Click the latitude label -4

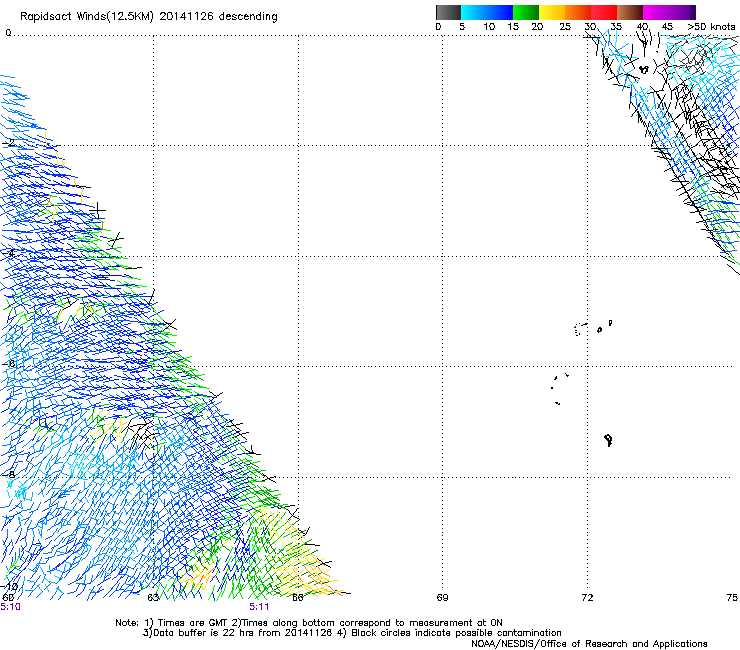point(8,253)
